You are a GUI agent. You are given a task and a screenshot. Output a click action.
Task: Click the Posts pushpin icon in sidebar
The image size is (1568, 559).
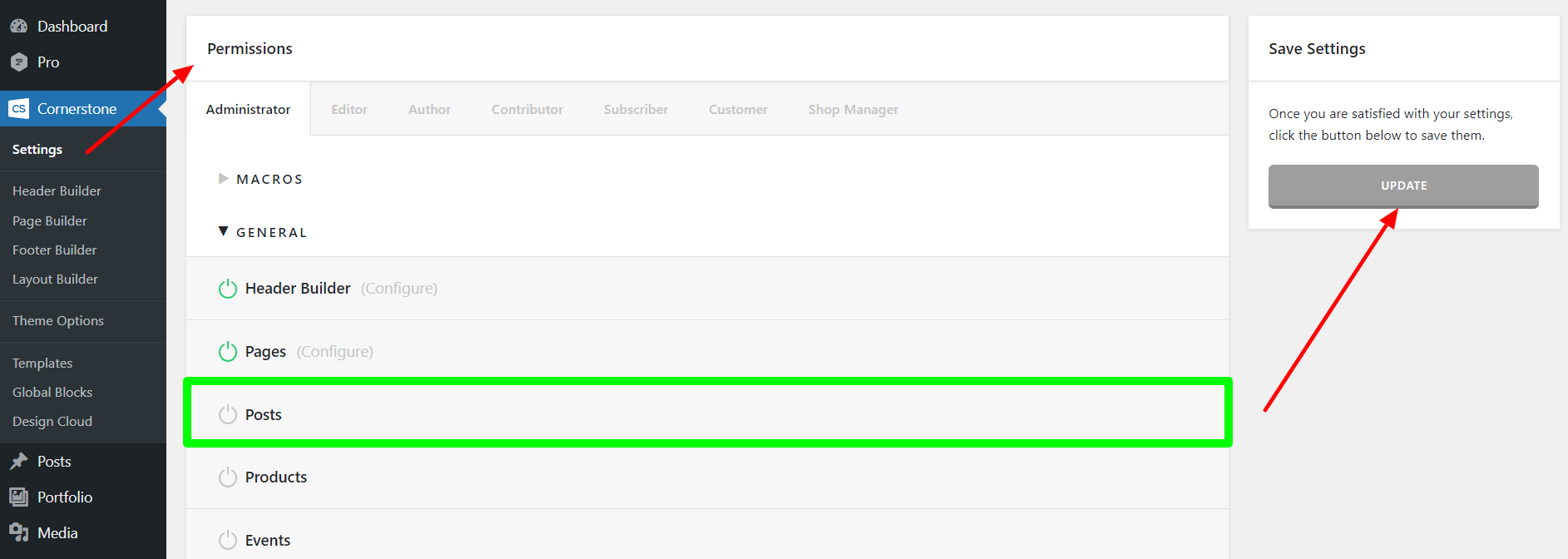(18, 462)
